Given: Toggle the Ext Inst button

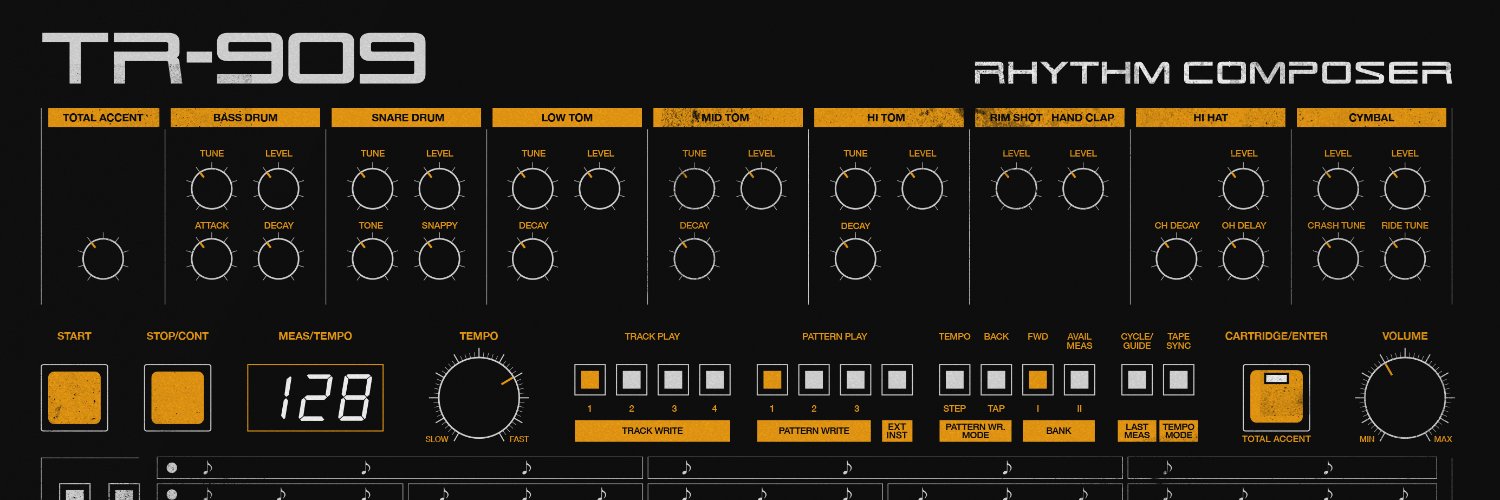Looking at the screenshot, I should pyautogui.click(x=897, y=380).
